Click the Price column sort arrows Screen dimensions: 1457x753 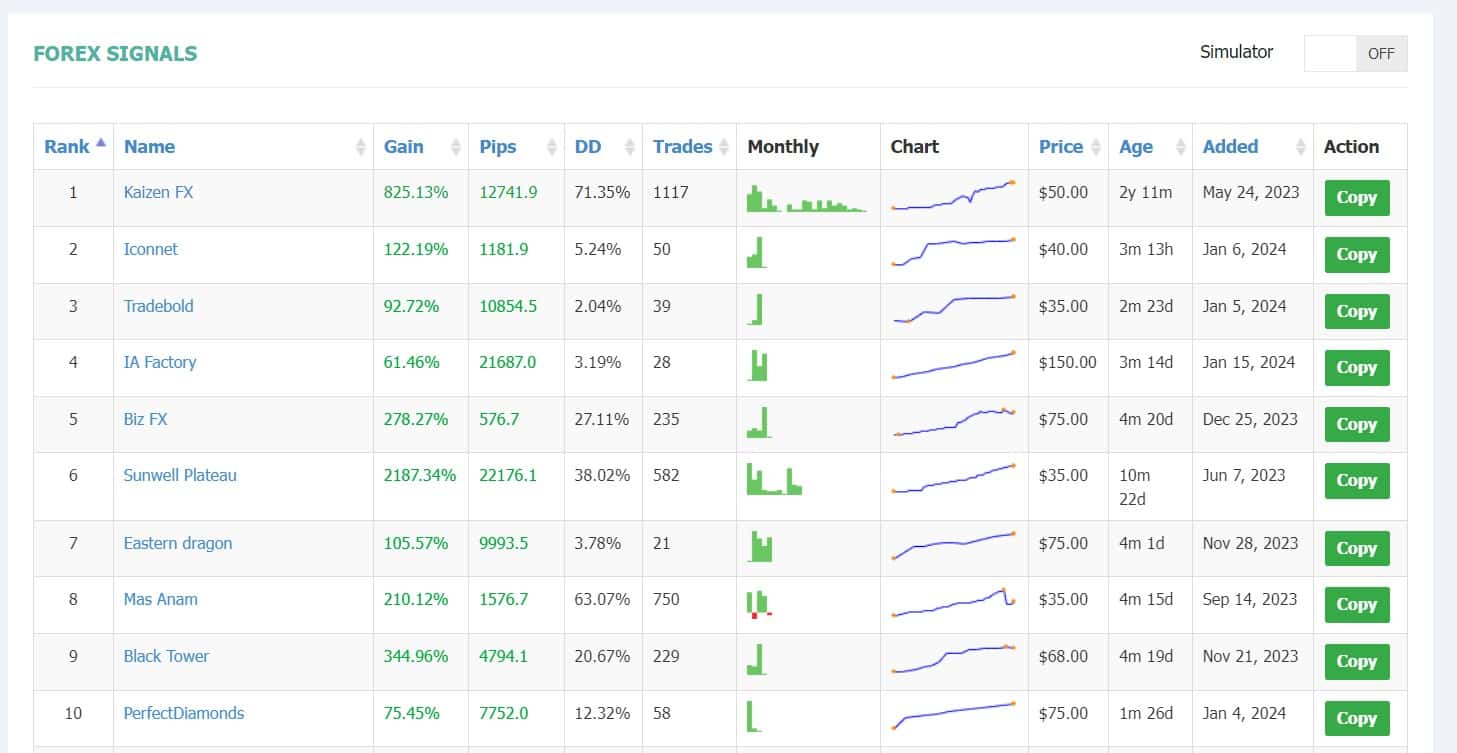(1097, 147)
